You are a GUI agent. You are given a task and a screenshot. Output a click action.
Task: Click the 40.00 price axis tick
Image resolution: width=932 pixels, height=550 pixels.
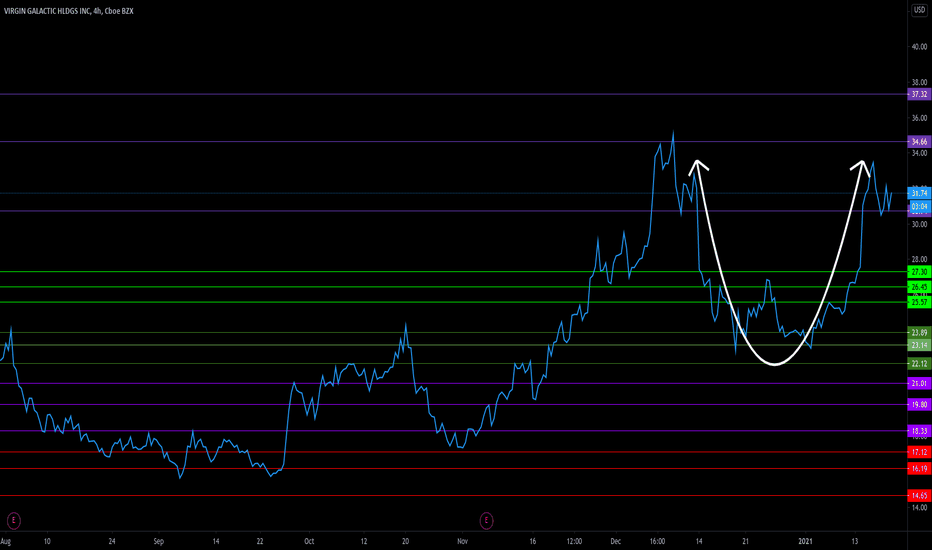pos(919,46)
